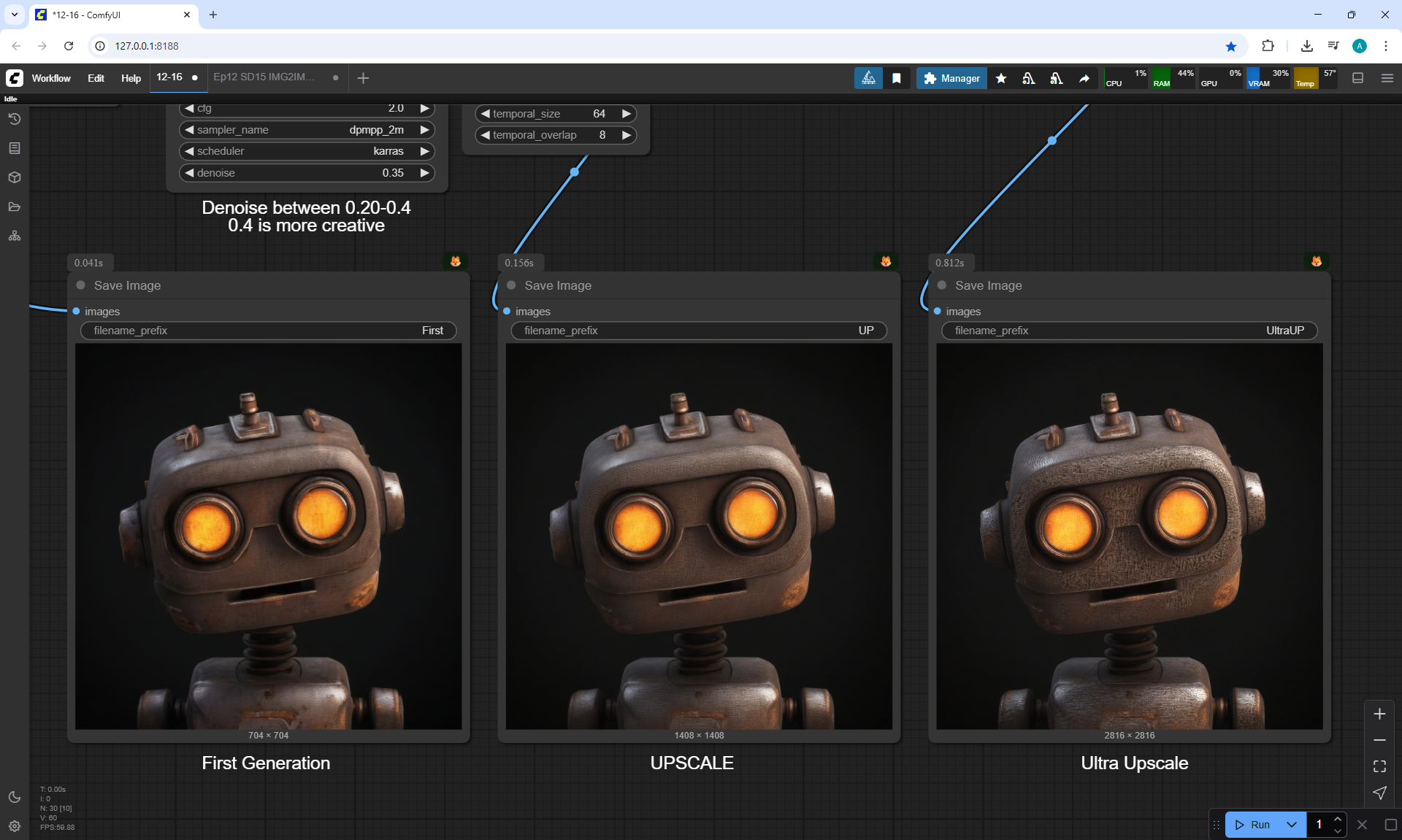1402x840 pixels.
Task: Toggle dark theme moon icon
Action: 15,797
